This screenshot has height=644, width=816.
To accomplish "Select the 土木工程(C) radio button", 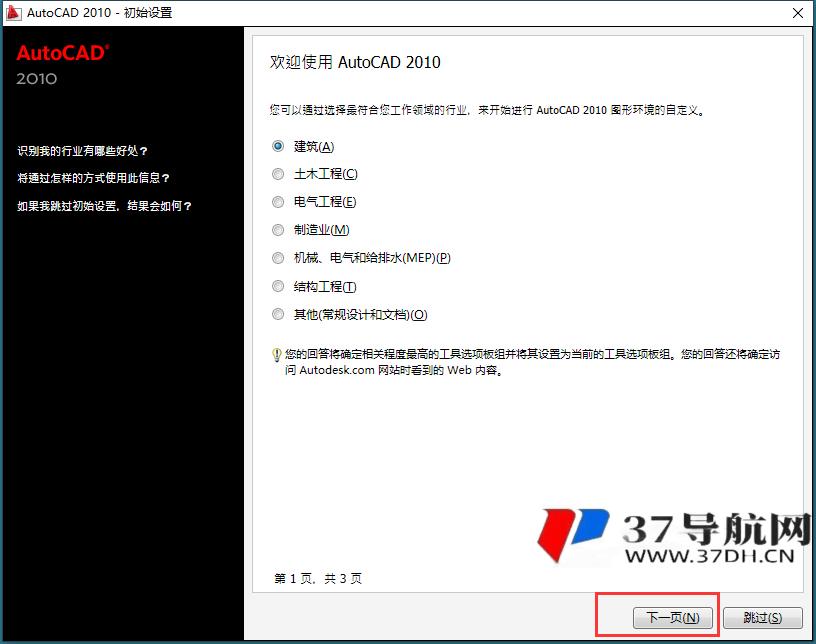I will [278, 173].
